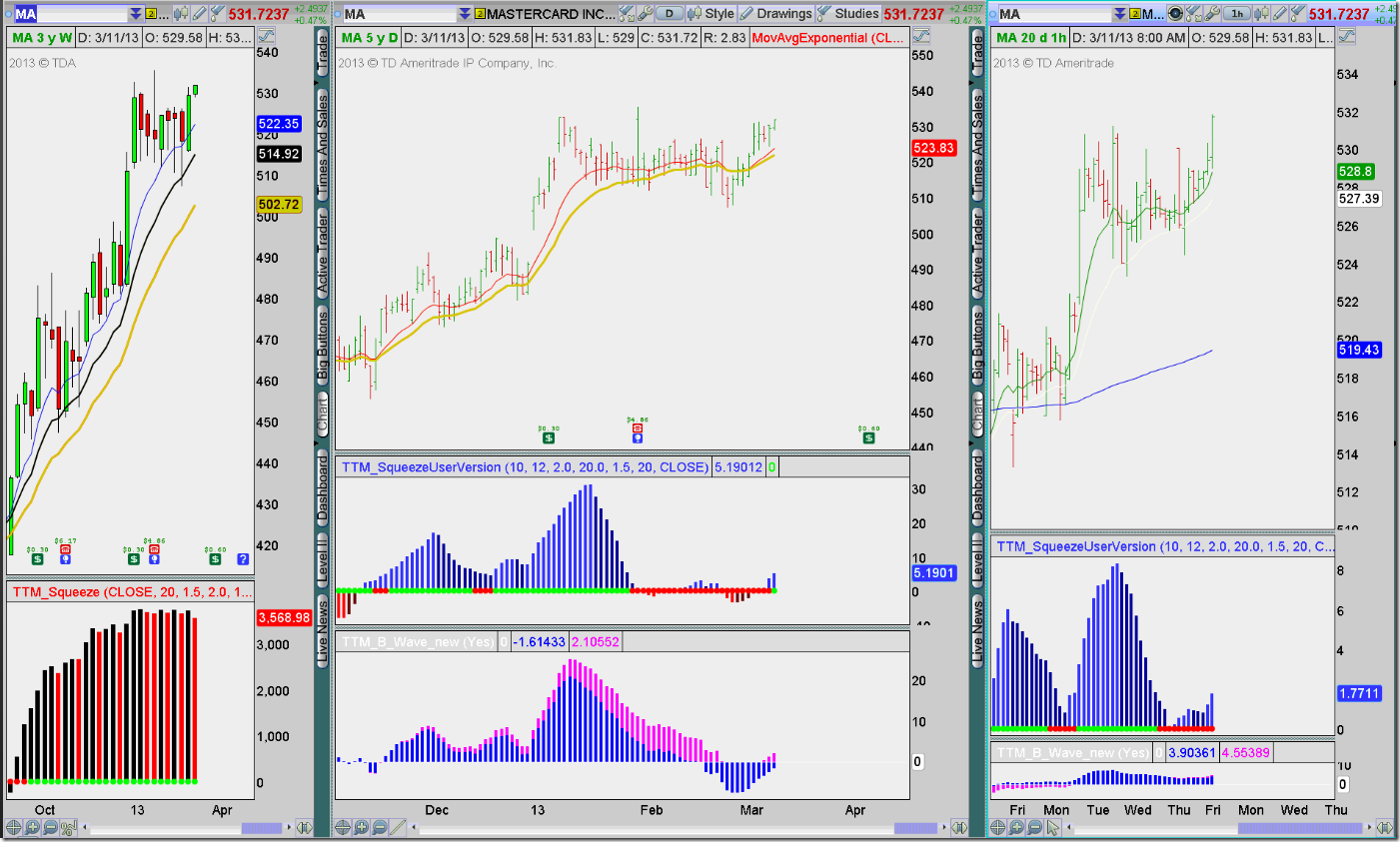Click TTM_SqueezeUserVersion study label, middle chart
Screen dimensions: 1400x842
click(525, 466)
